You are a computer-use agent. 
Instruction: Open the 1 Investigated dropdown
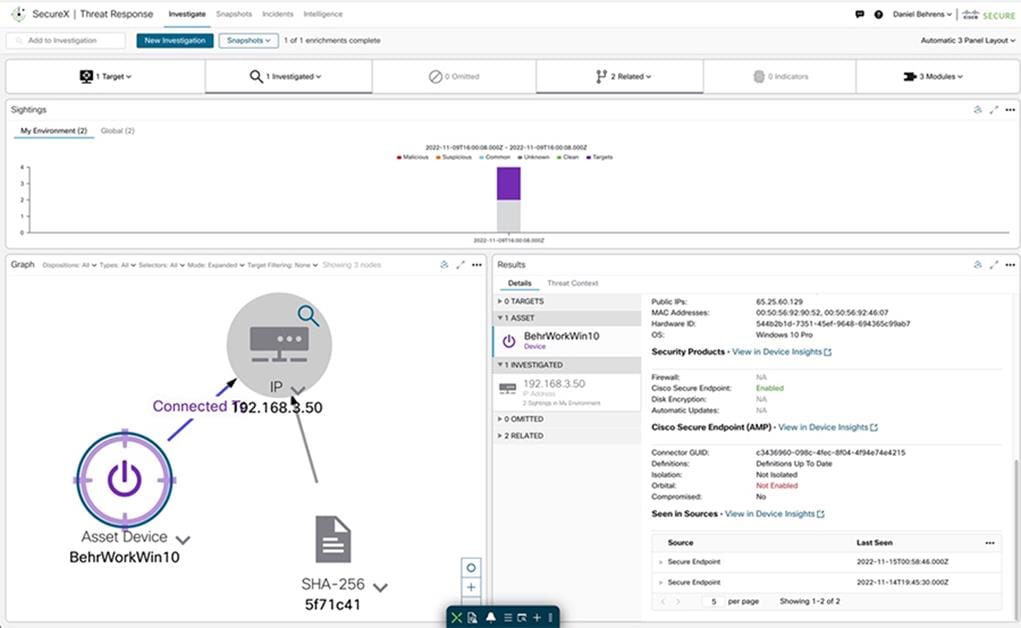[x=286, y=77]
